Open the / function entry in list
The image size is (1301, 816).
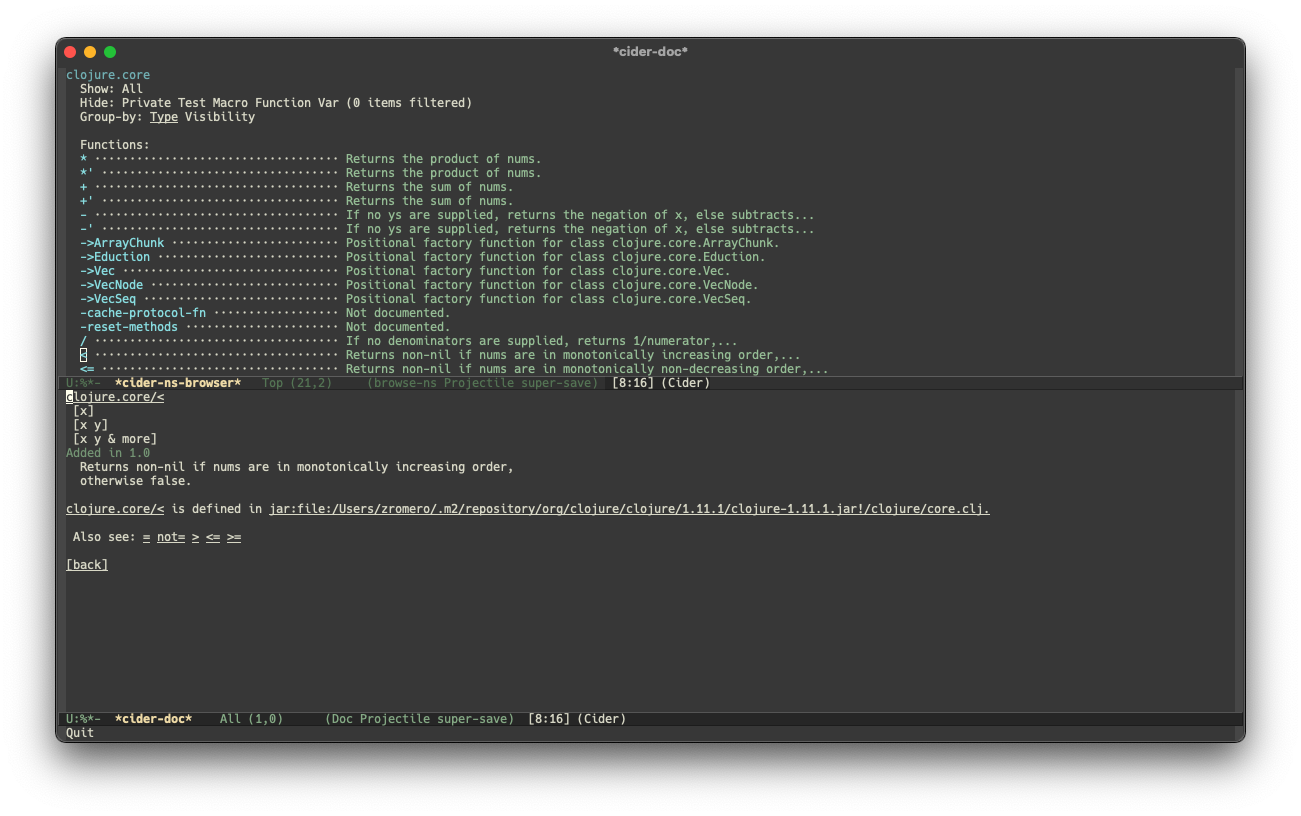pos(84,341)
